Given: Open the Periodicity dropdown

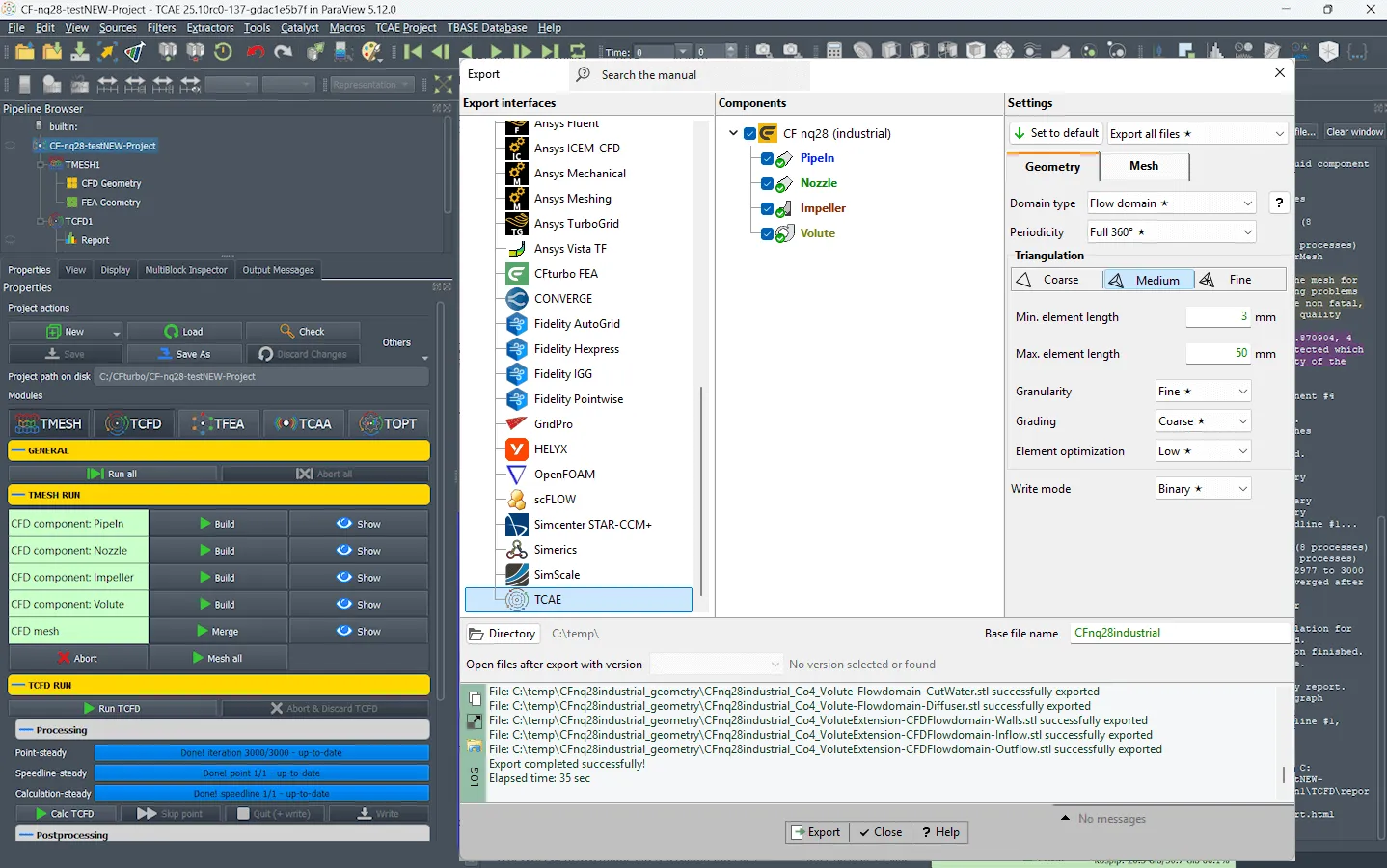Looking at the screenshot, I should 1171,231.
